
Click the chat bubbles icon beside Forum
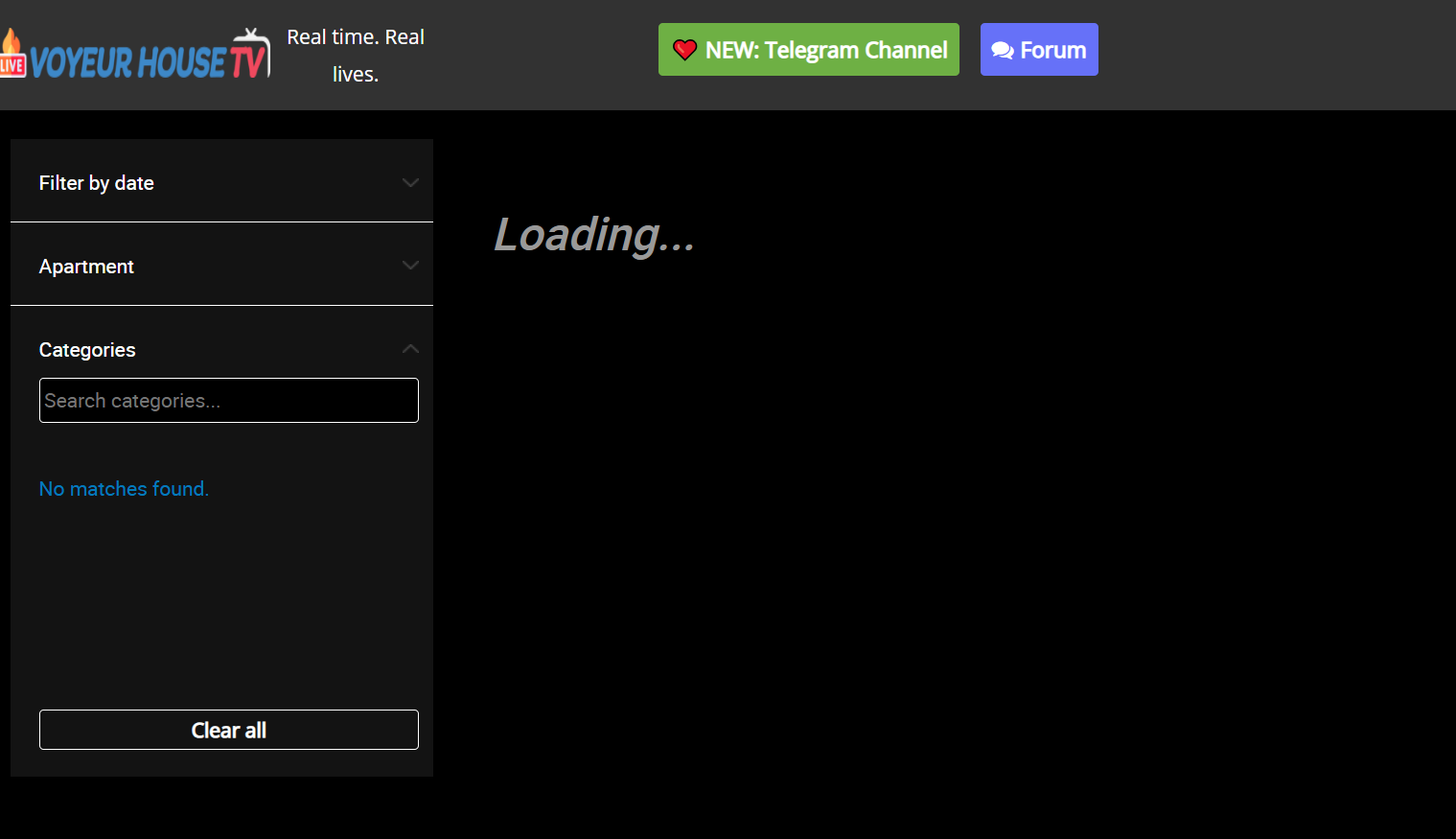[1002, 51]
